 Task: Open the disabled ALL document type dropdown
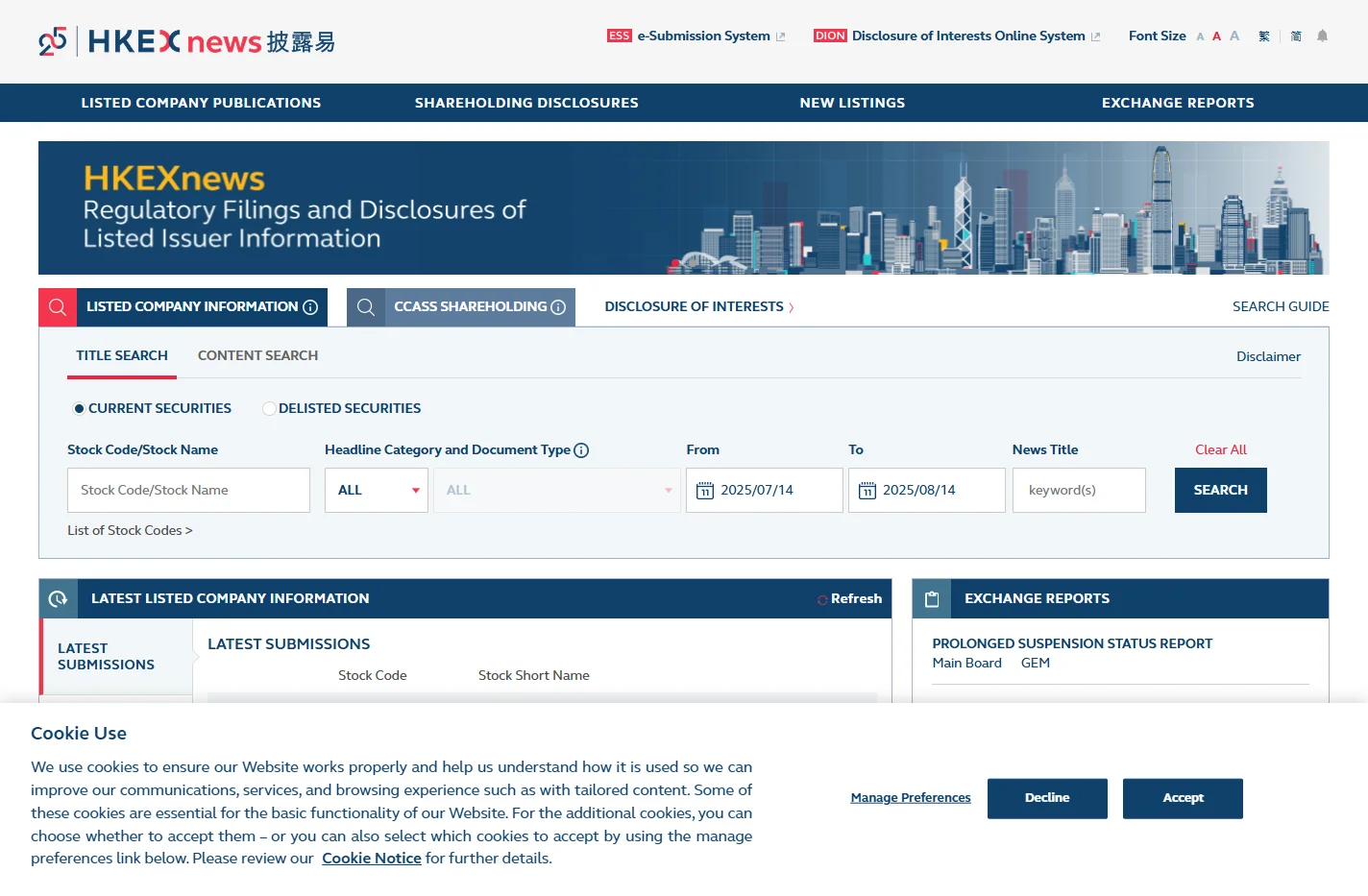click(x=557, y=491)
